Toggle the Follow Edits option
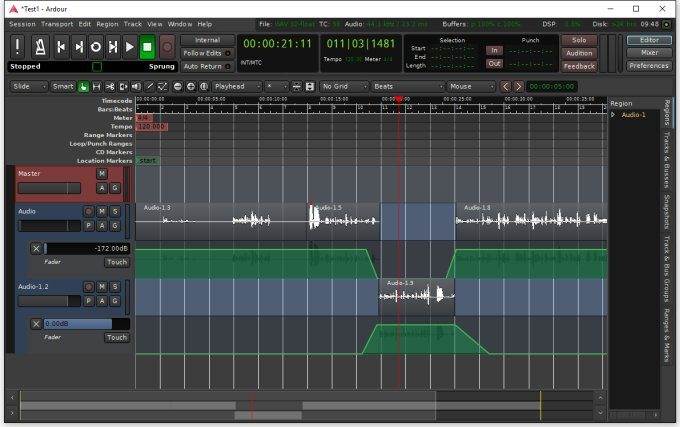Screen dimensions: 680x427 coord(207,53)
